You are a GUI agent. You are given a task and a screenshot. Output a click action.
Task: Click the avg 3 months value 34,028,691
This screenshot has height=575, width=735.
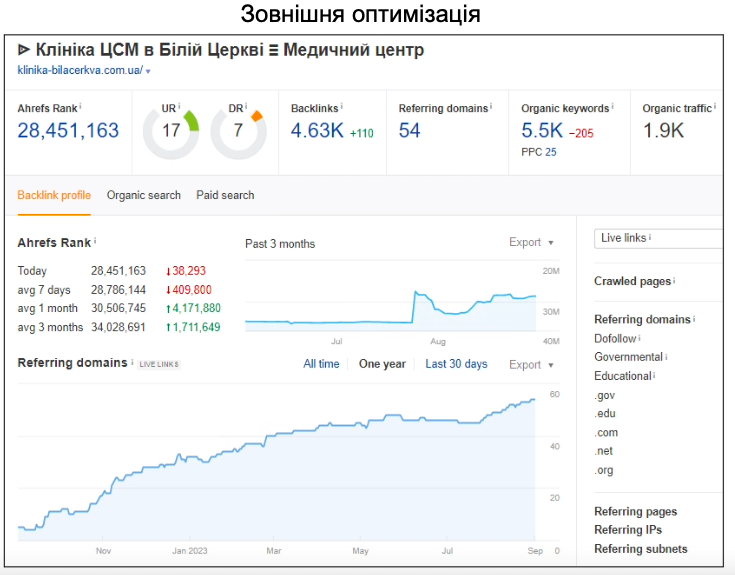click(118, 327)
